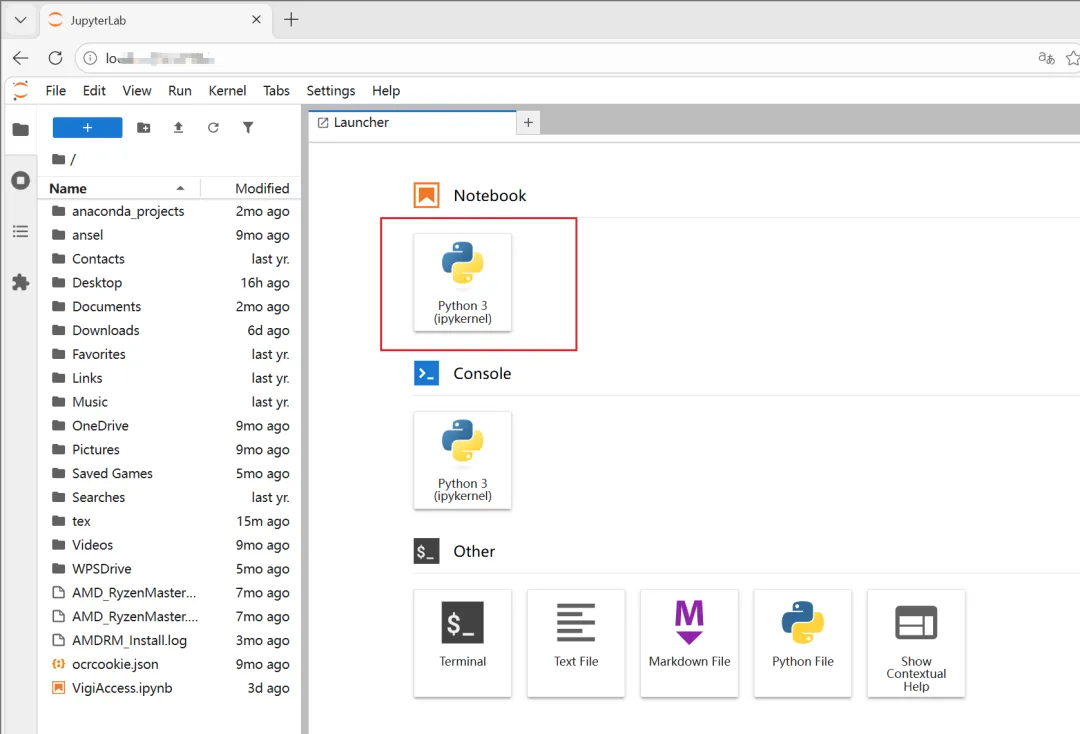Select the Launcher tab
The height and width of the screenshot is (734, 1080).
[412, 123]
